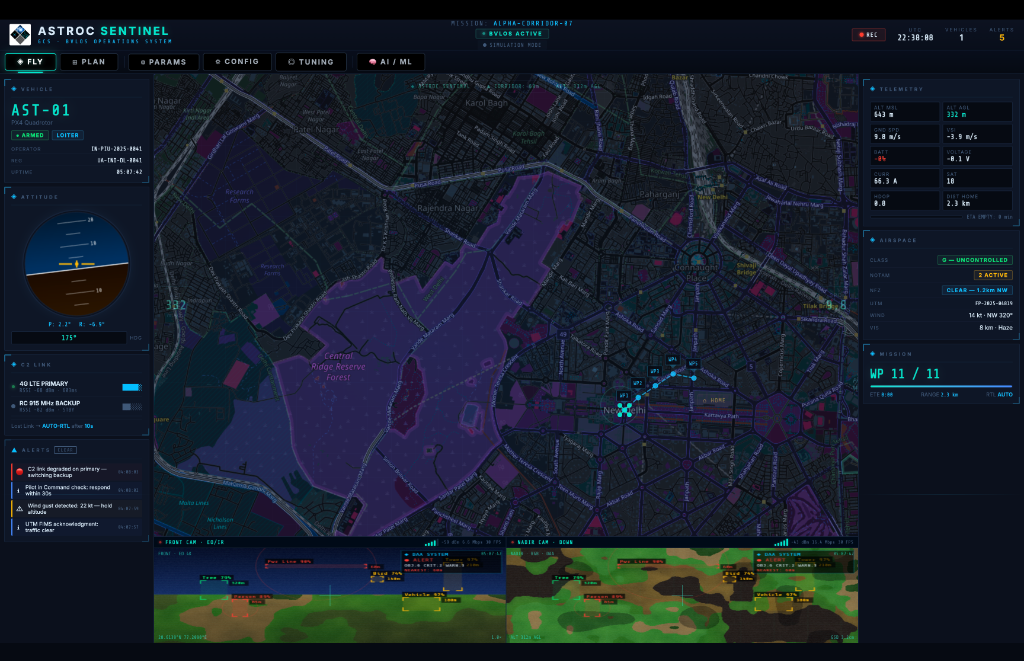The width and height of the screenshot is (1024, 661).
Task: Click the gear icon on the CONFIG tab
Action: tap(217, 61)
